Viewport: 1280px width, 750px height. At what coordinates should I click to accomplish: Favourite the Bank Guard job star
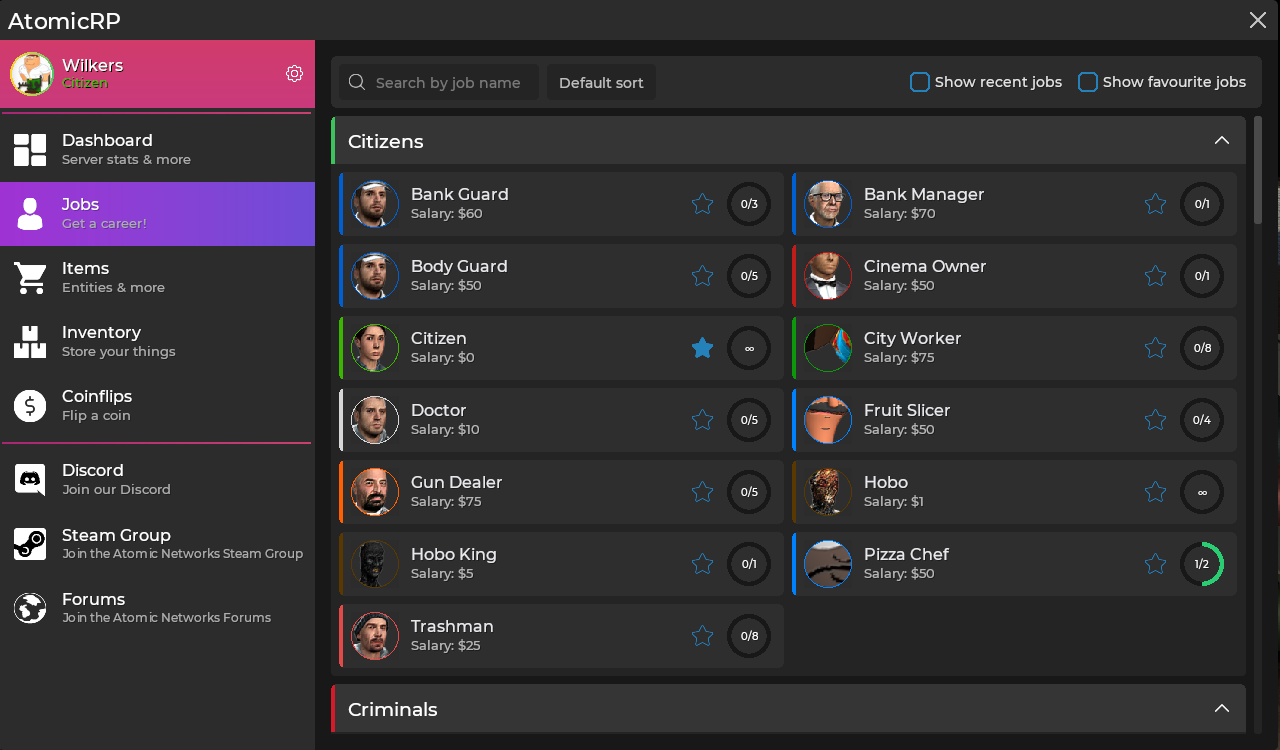pyautogui.click(x=702, y=204)
